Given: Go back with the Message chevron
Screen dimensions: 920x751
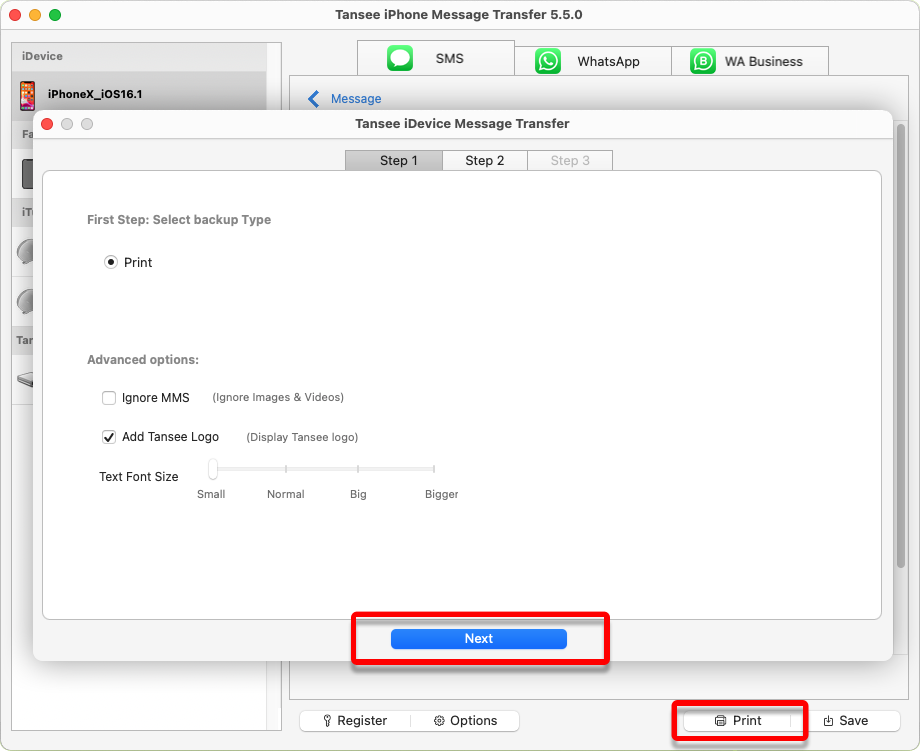Looking at the screenshot, I should click(314, 99).
